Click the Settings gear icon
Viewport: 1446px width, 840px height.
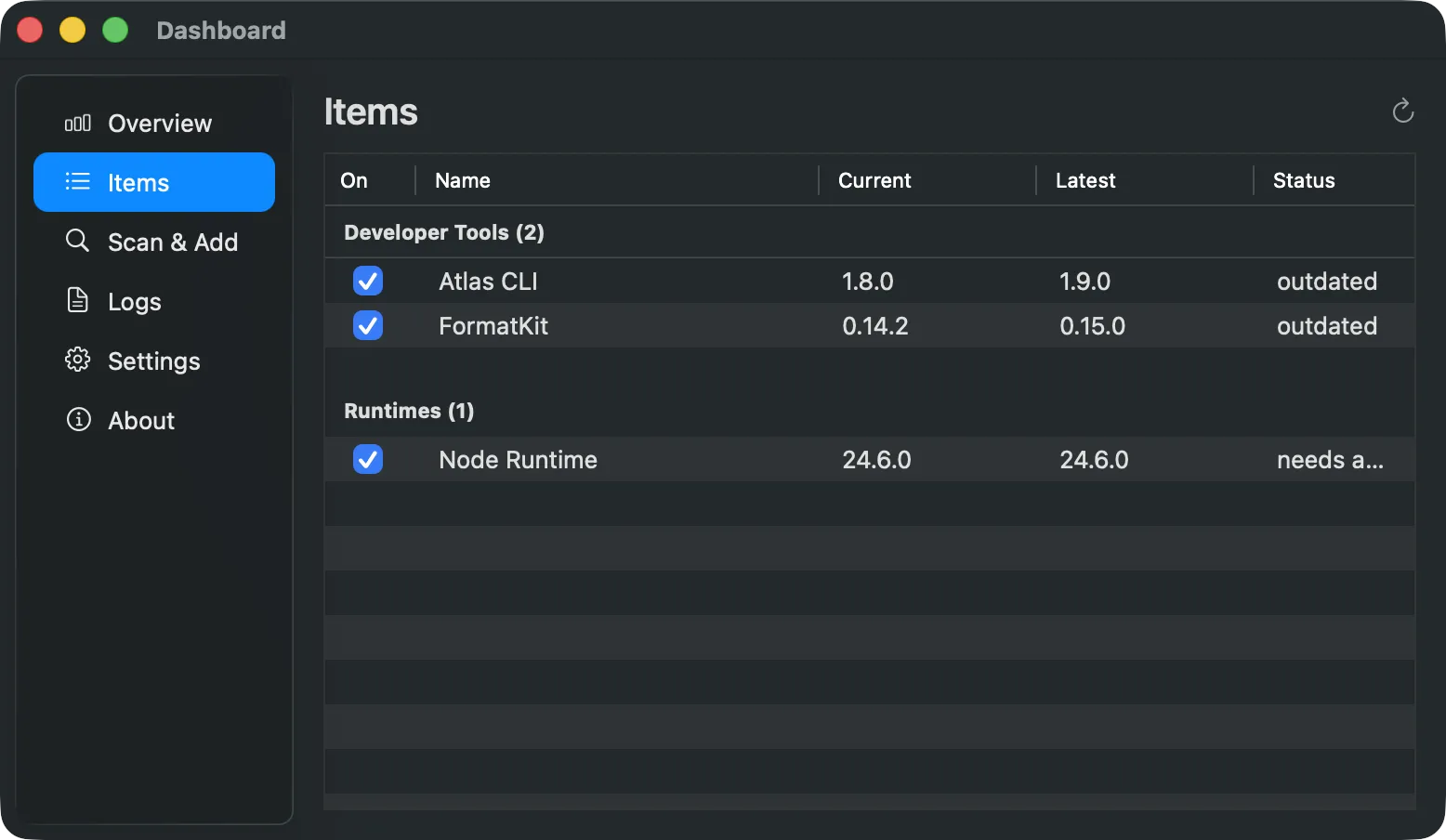coord(78,360)
